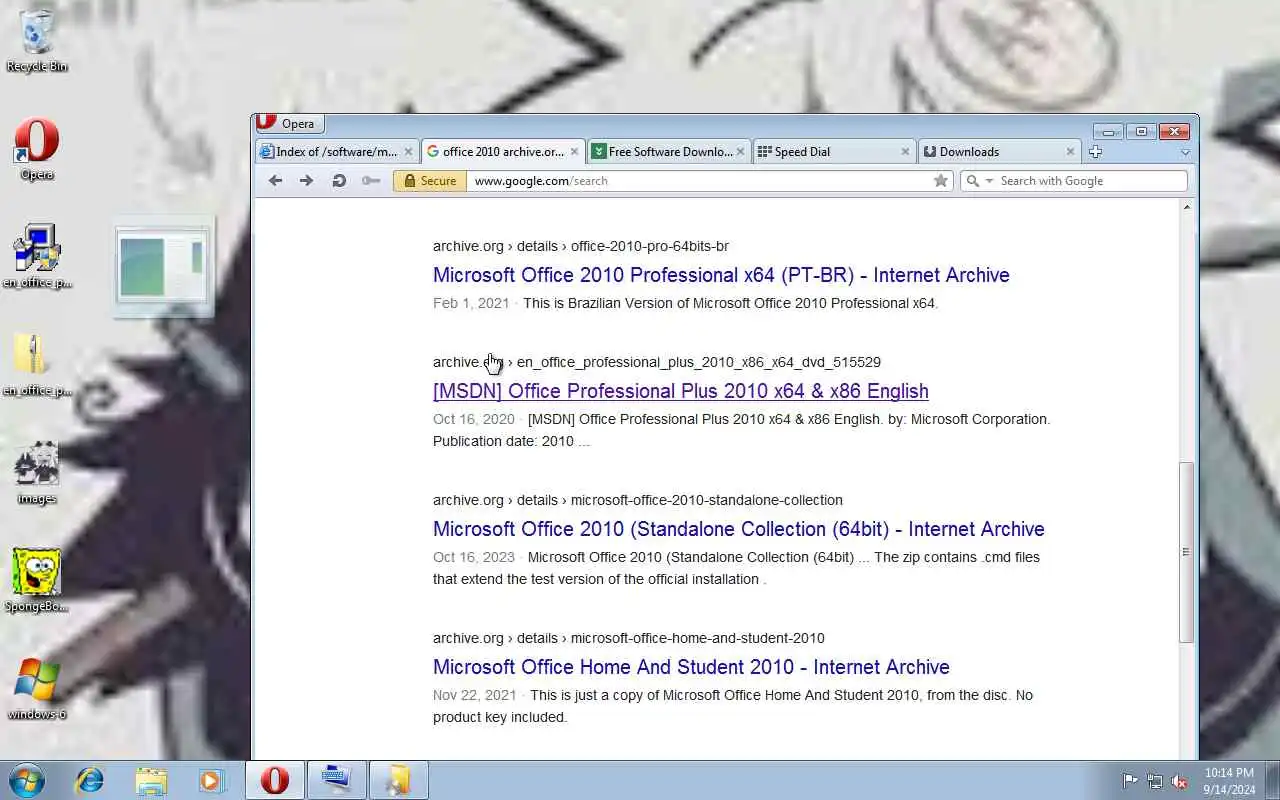
Task: Select the SpongeBob desktop icon
Action: 37,581
